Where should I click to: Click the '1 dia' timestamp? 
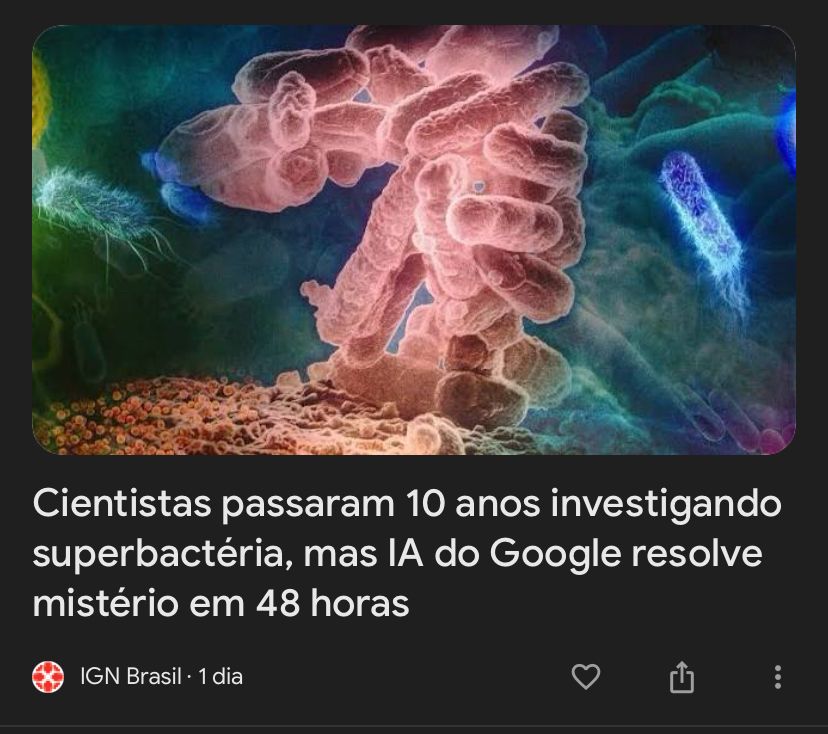[220, 676]
